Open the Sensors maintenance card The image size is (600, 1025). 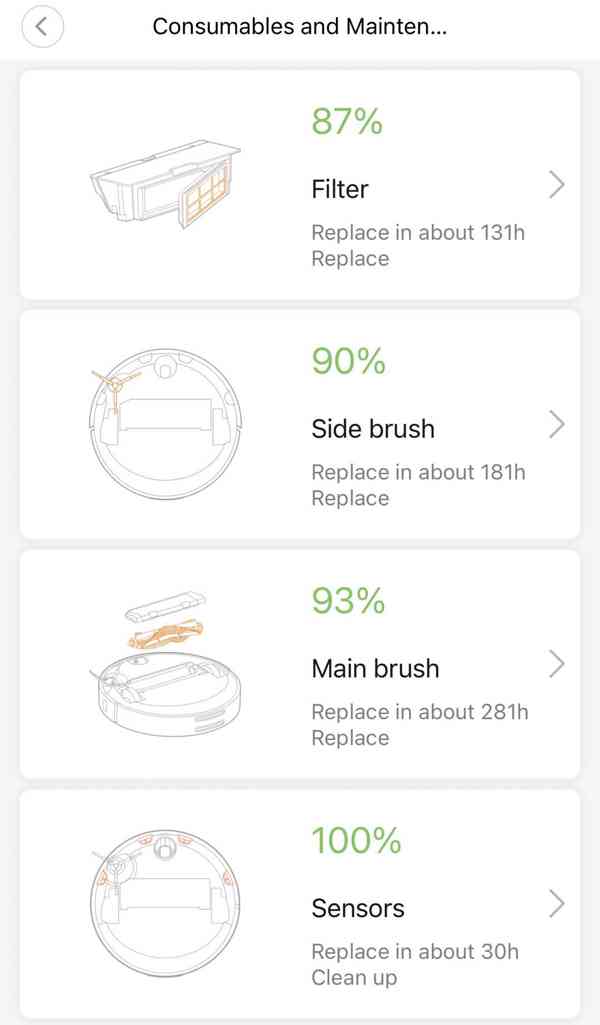(300, 900)
